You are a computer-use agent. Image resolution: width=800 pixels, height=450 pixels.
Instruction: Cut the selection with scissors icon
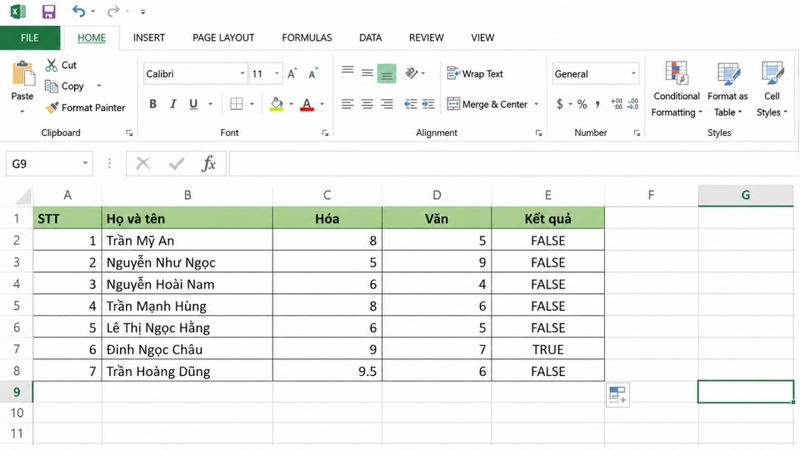(x=52, y=65)
